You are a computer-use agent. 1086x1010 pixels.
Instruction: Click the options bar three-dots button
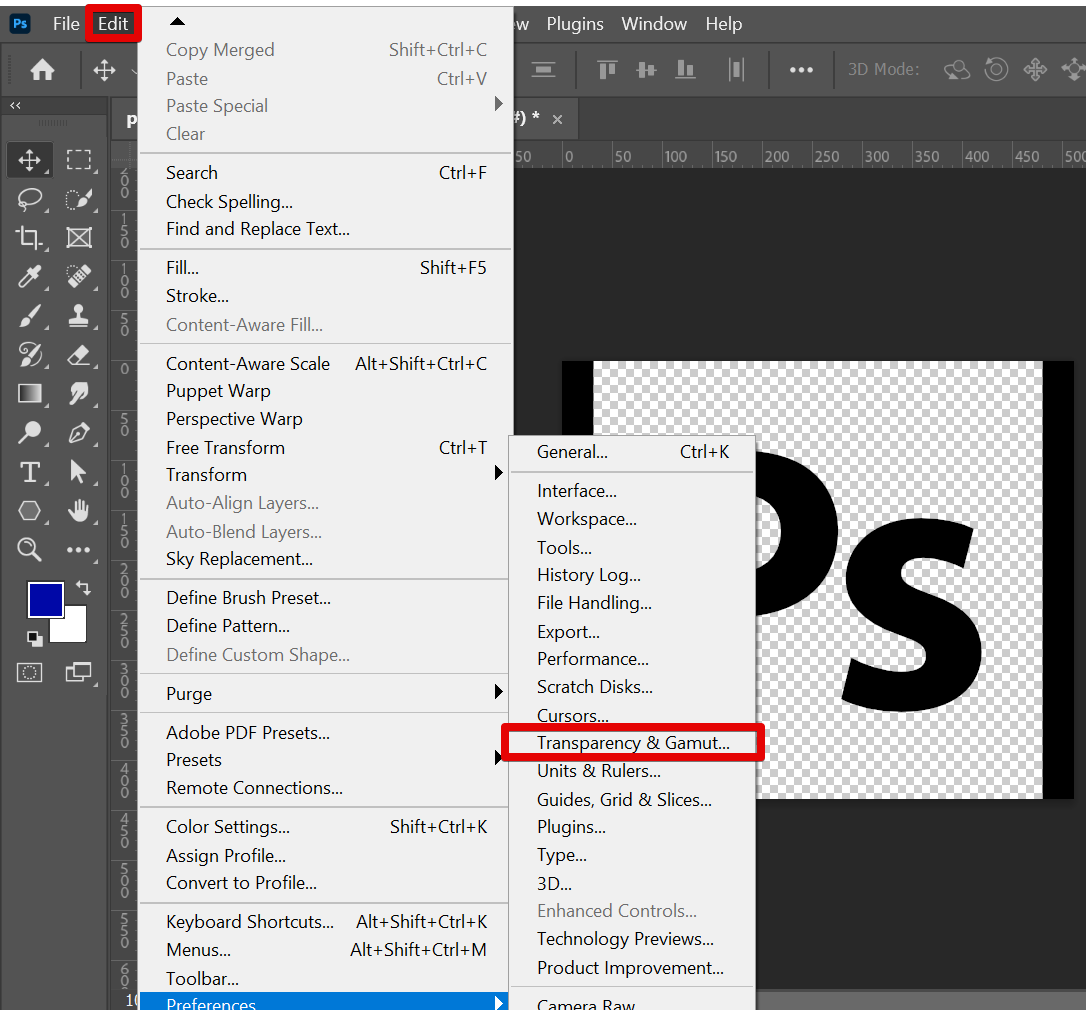tap(801, 70)
